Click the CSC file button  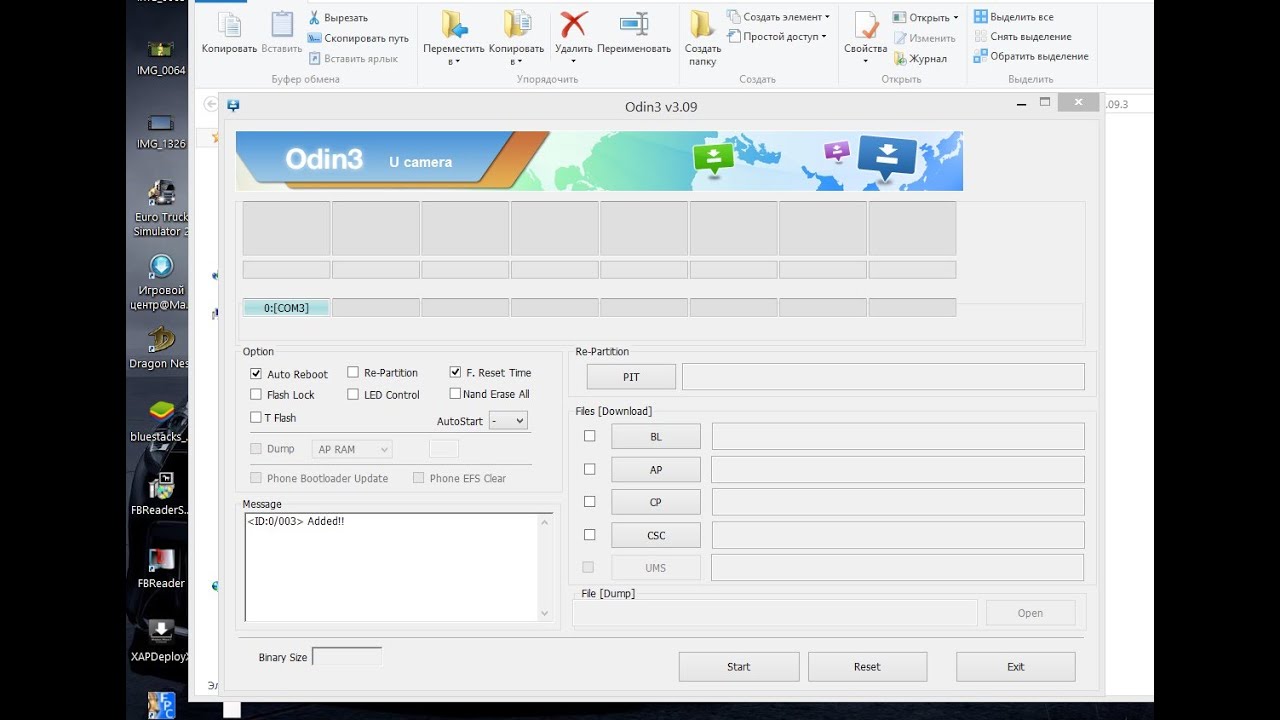(656, 535)
